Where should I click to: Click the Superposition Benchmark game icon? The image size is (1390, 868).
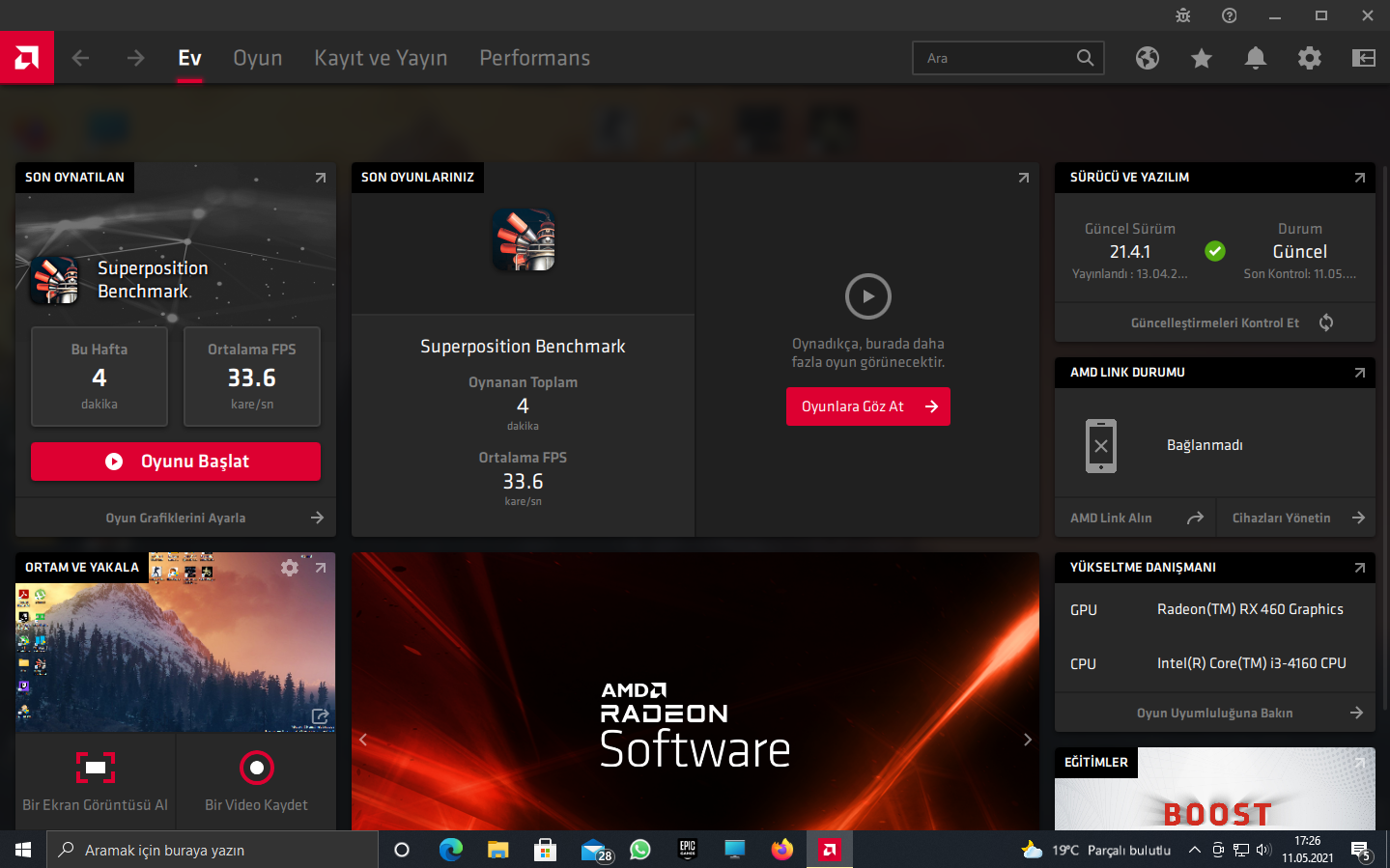tap(54, 280)
